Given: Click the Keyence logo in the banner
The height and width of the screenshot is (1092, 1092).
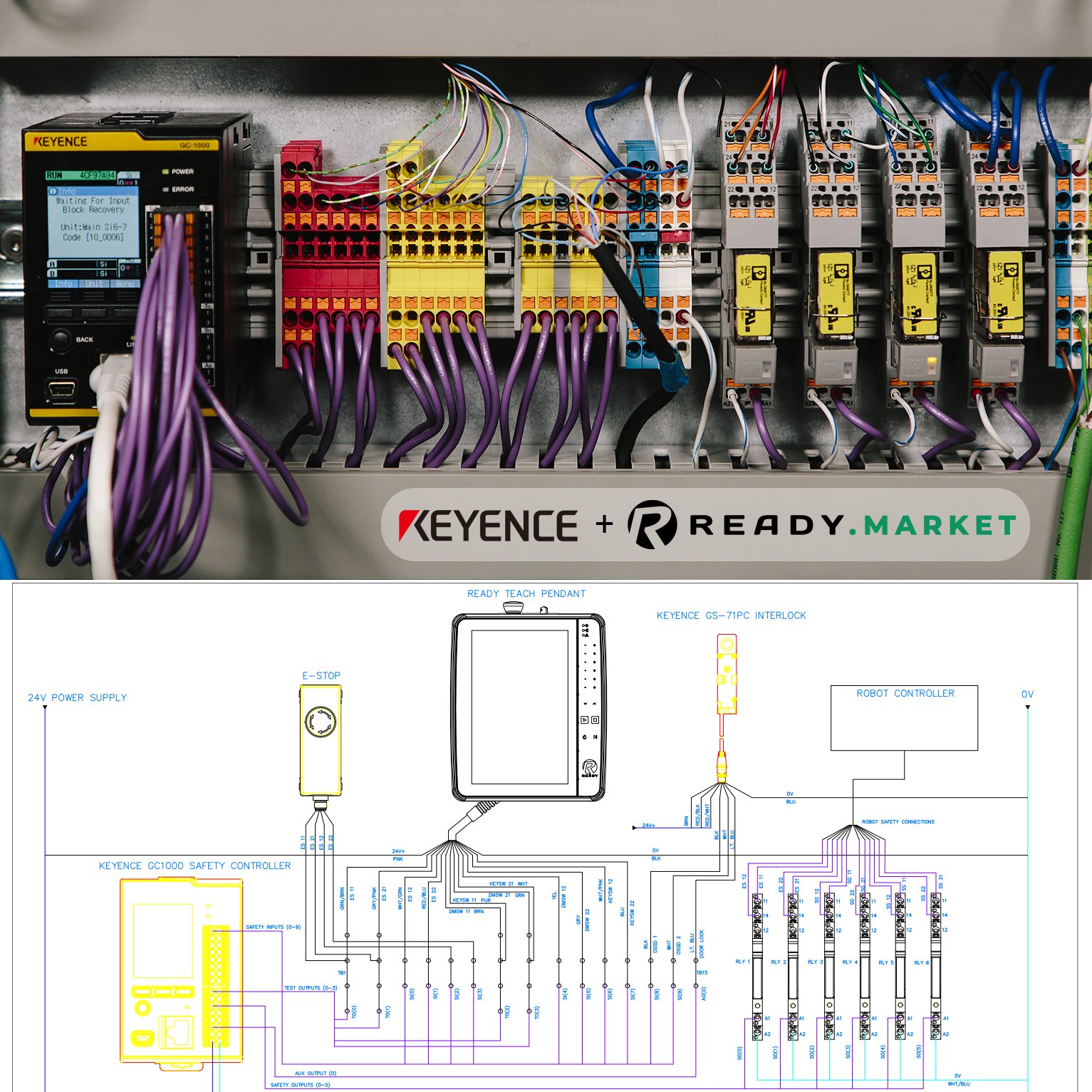Looking at the screenshot, I should pyautogui.click(x=488, y=525).
